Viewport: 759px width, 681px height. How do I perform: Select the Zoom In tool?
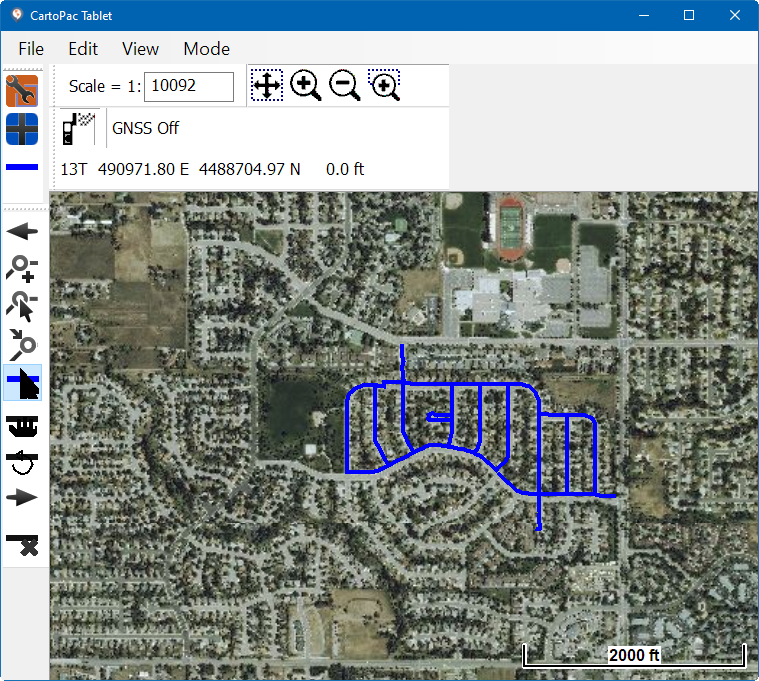pos(305,86)
